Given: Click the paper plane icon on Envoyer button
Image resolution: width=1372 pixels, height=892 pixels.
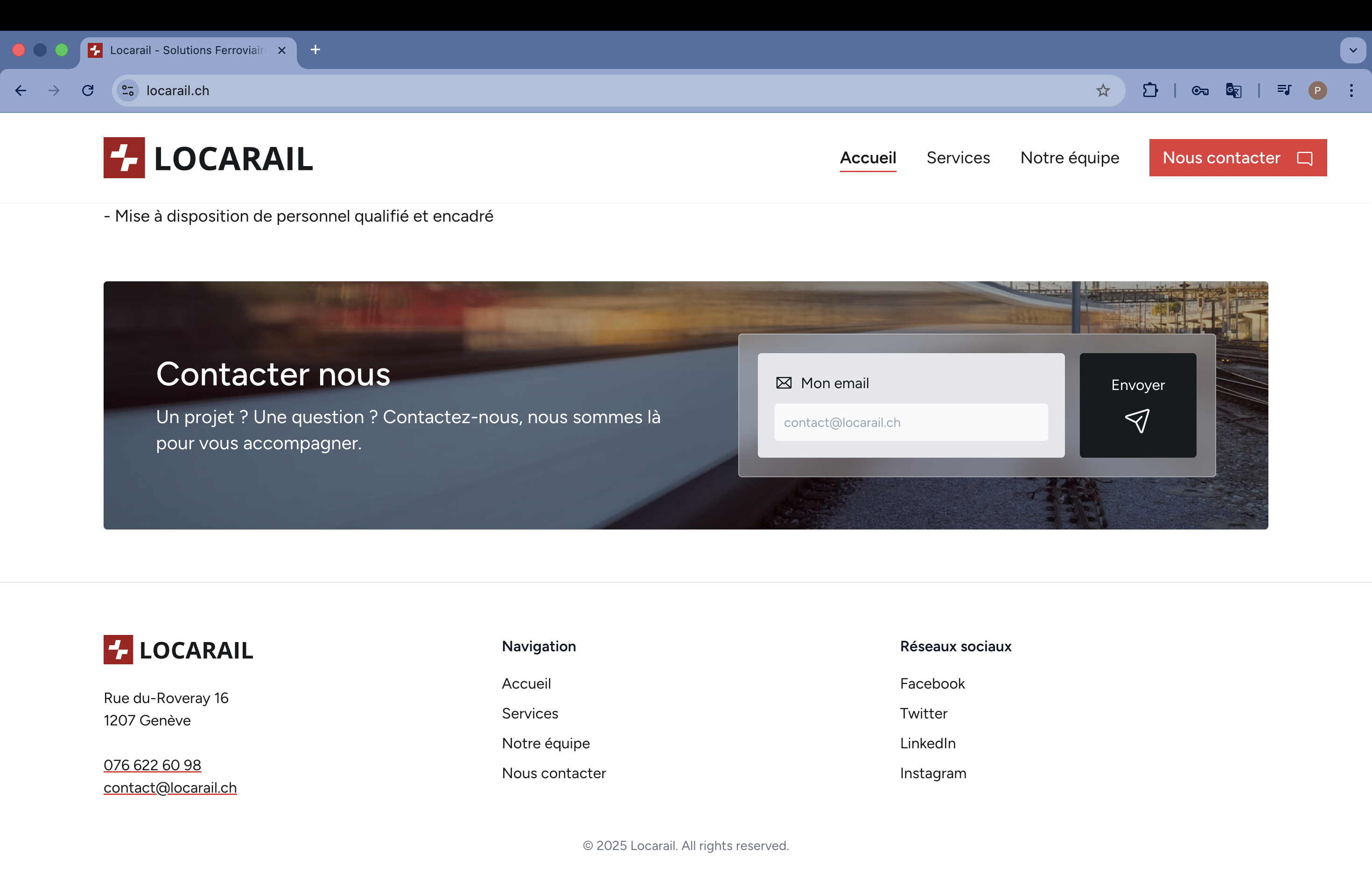Looking at the screenshot, I should tap(1137, 421).
